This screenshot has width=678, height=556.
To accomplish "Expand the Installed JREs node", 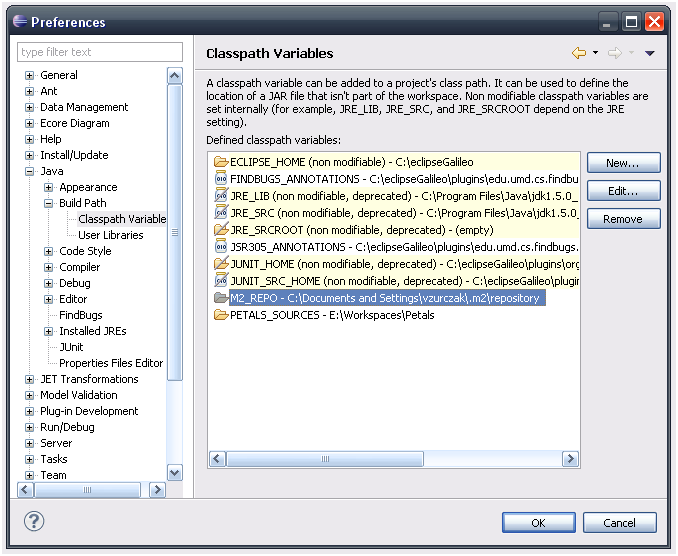I will [49, 331].
